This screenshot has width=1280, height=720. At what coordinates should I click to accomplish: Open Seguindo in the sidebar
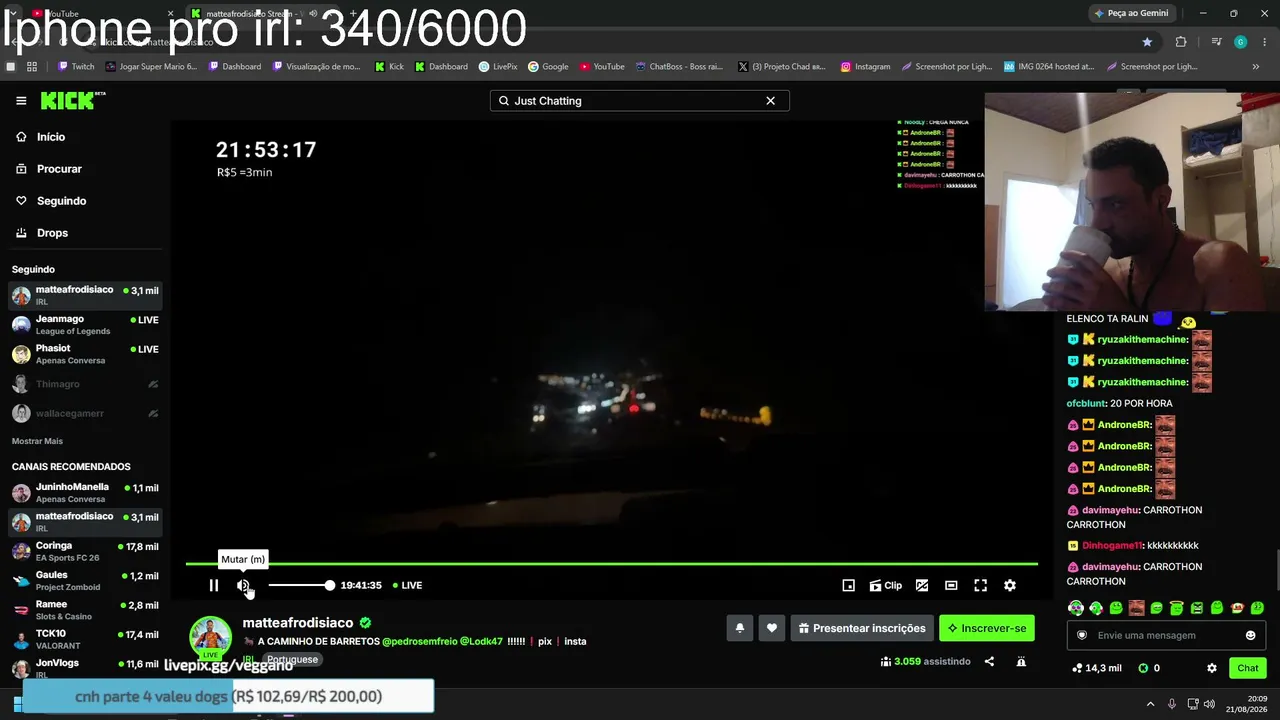coord(61,201)
